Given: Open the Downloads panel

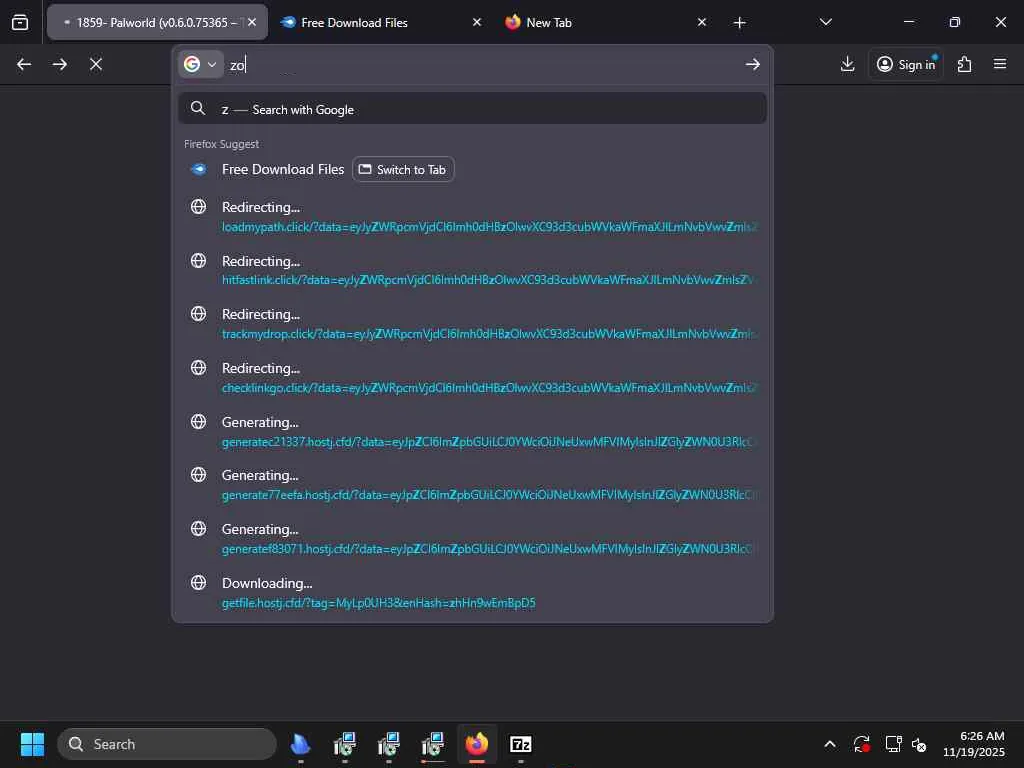Looking at the screenshot, I should [x=847, y=64].
